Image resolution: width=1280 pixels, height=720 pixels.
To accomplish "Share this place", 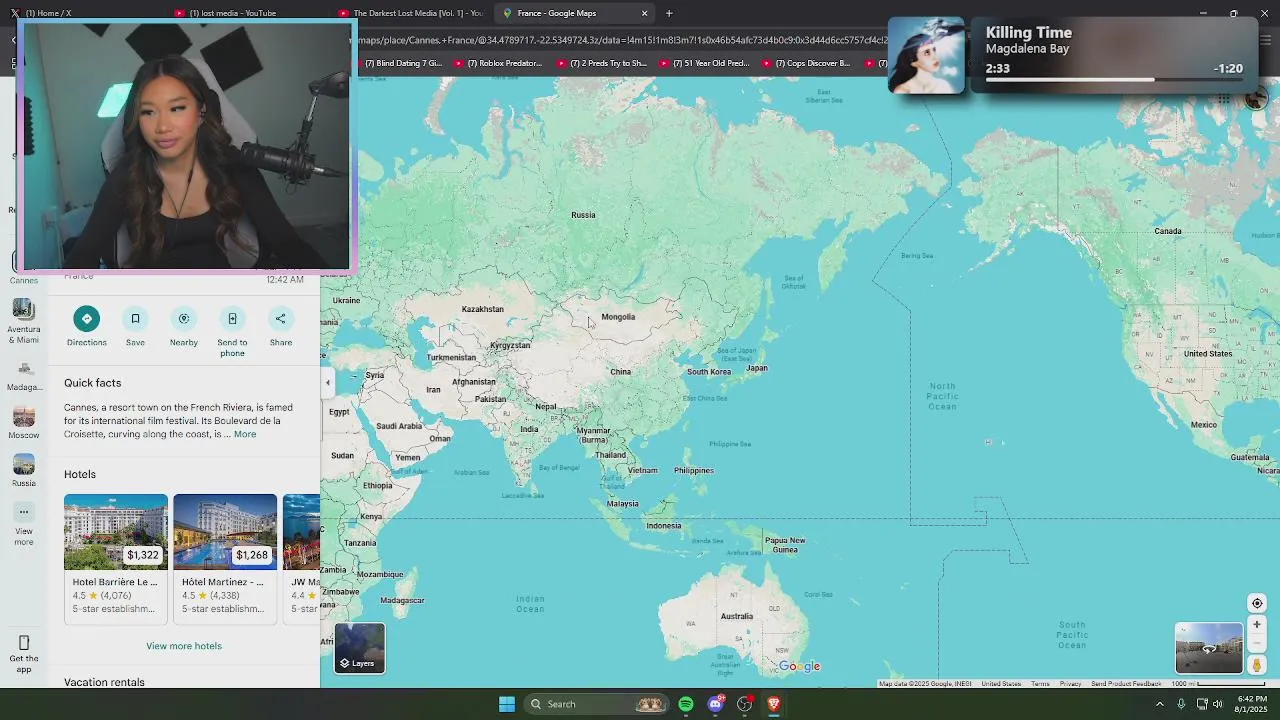I will 281,318.
